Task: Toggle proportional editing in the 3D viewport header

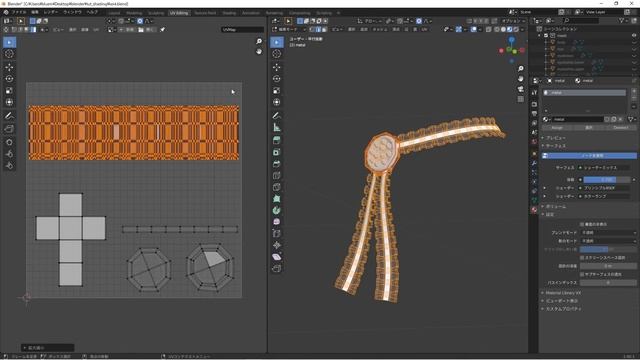Action: click(x=419, y=21)
